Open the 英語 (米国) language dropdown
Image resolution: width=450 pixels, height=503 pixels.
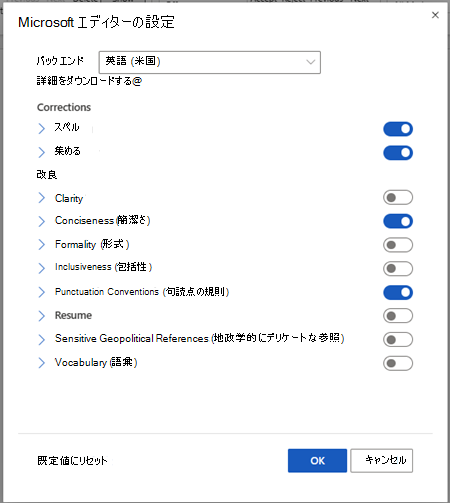(210, 62)
